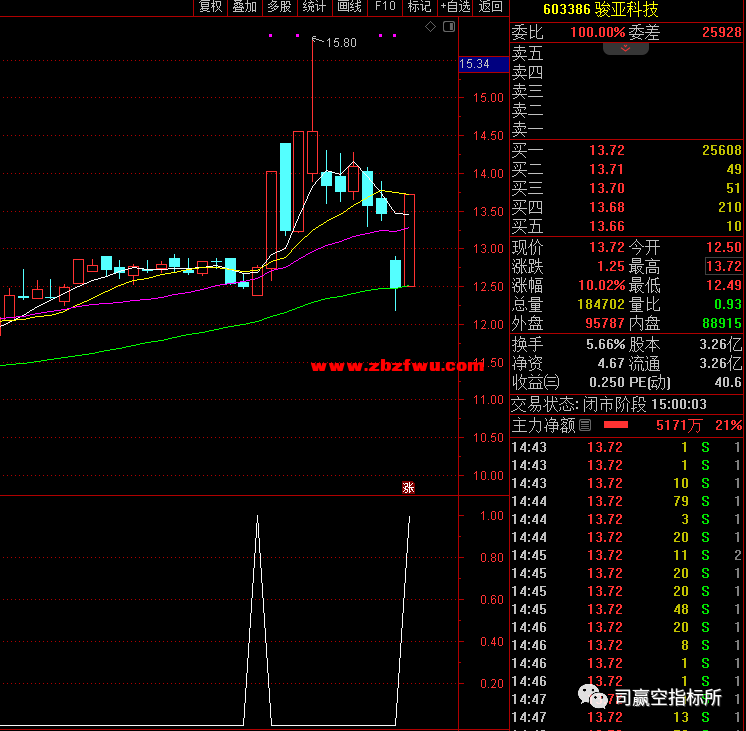Click the 量比 0.93 value
The width and height of the screenshot is (746, 731).
(728, 305)
